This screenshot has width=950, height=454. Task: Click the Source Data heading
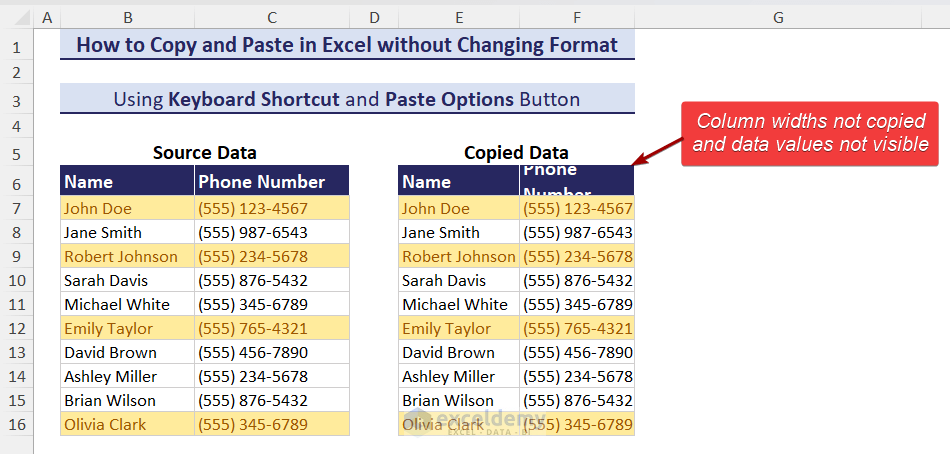click(x=204, y=153)
